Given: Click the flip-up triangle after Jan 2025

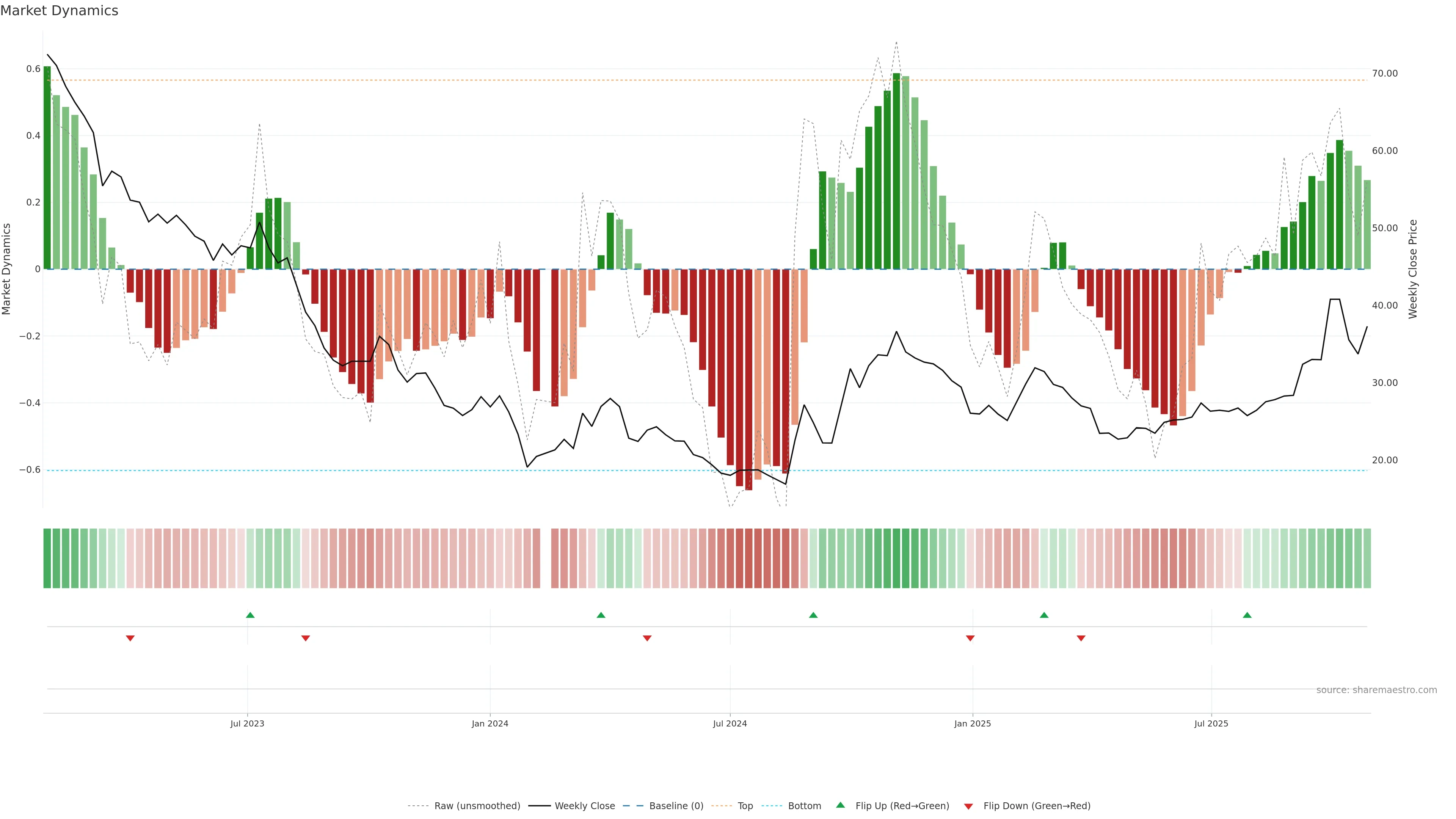Looking at the screenshot, I should tap(1044, 615).
